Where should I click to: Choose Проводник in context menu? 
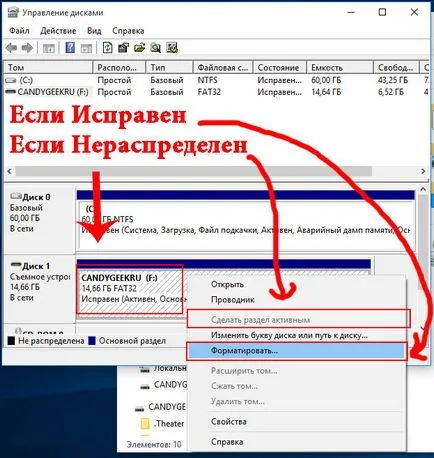coord(233,300)
